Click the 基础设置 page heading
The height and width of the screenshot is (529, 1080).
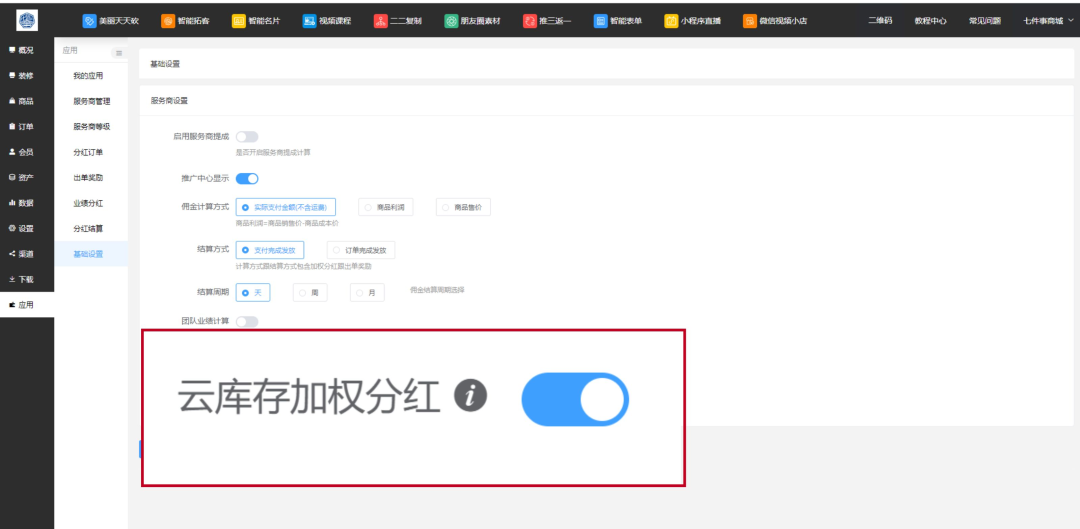[x=165, y=64]
